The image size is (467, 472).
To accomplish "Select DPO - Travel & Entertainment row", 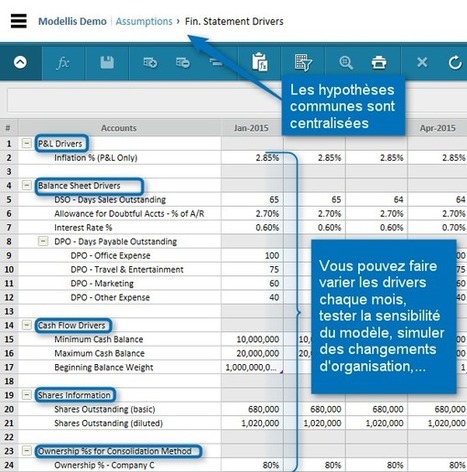I will point(127,270).
